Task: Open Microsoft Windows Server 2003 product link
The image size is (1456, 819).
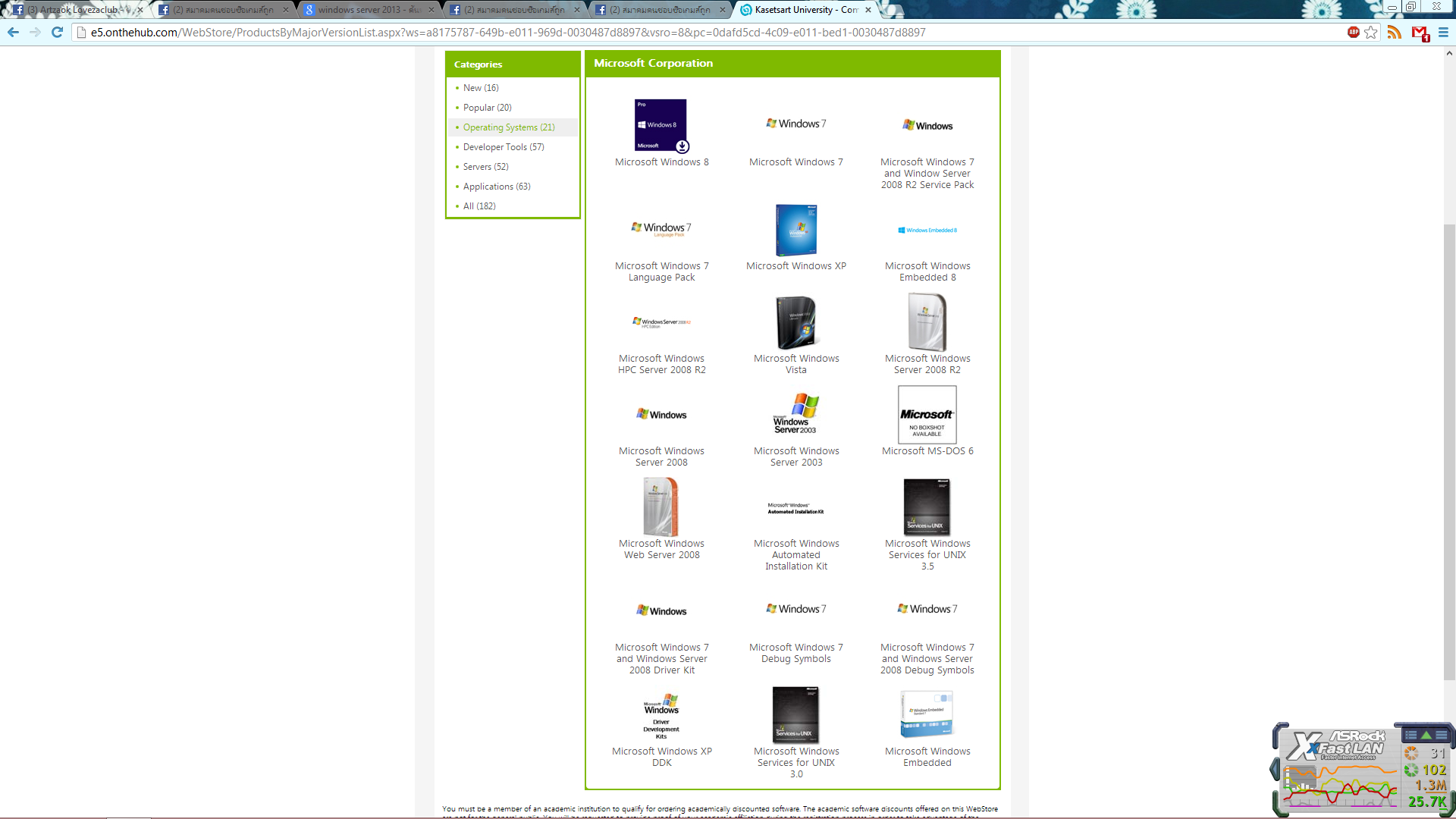Action: point(795,457)
